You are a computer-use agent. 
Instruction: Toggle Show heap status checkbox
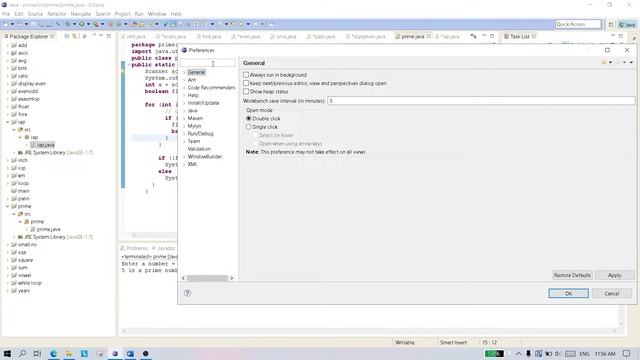tap(246, 91)
